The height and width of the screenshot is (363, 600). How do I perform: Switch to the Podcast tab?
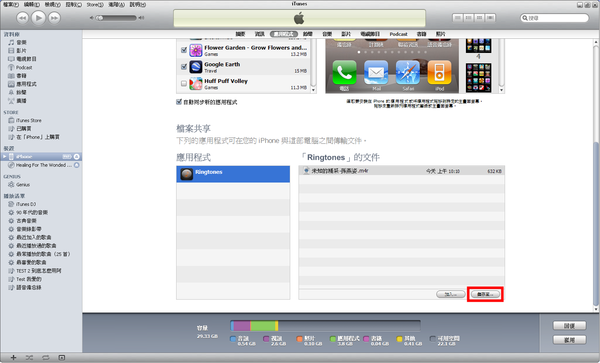(398, 34)
